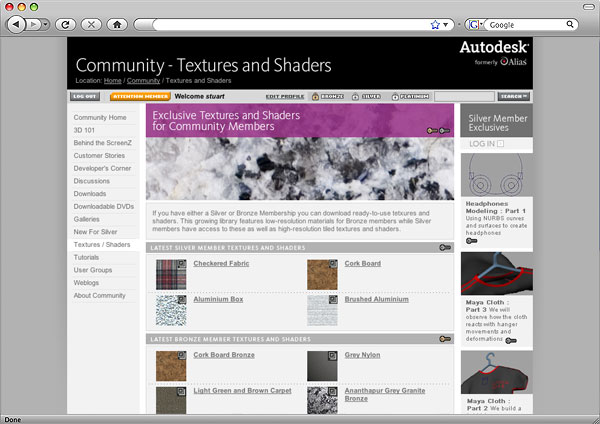Image resolution: width=600 pixels, height=424 pixels.
Task: Click into the site search text field
Action: pos(463,97)
